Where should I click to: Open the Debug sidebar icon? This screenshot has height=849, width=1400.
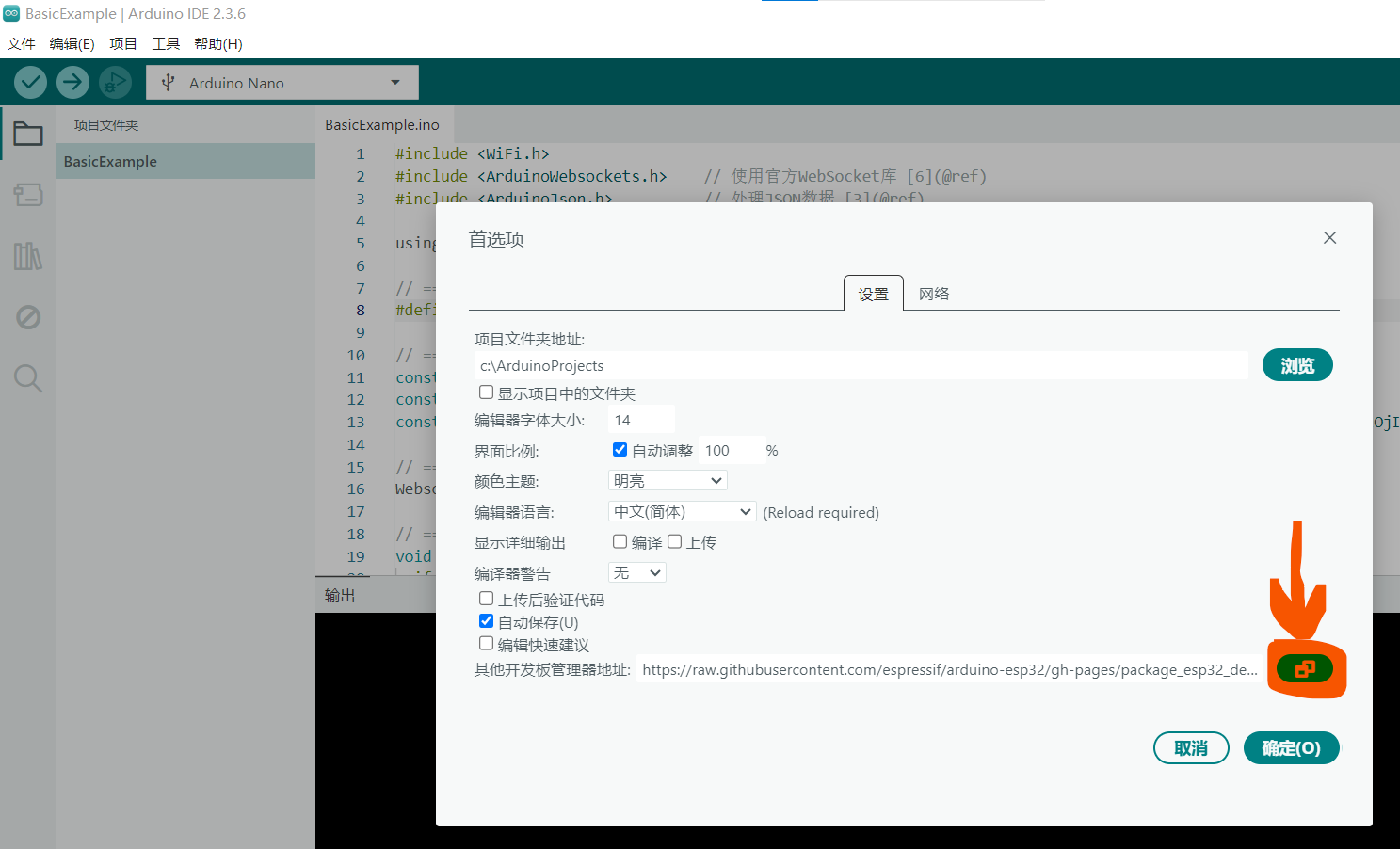[x=28, y=317]
